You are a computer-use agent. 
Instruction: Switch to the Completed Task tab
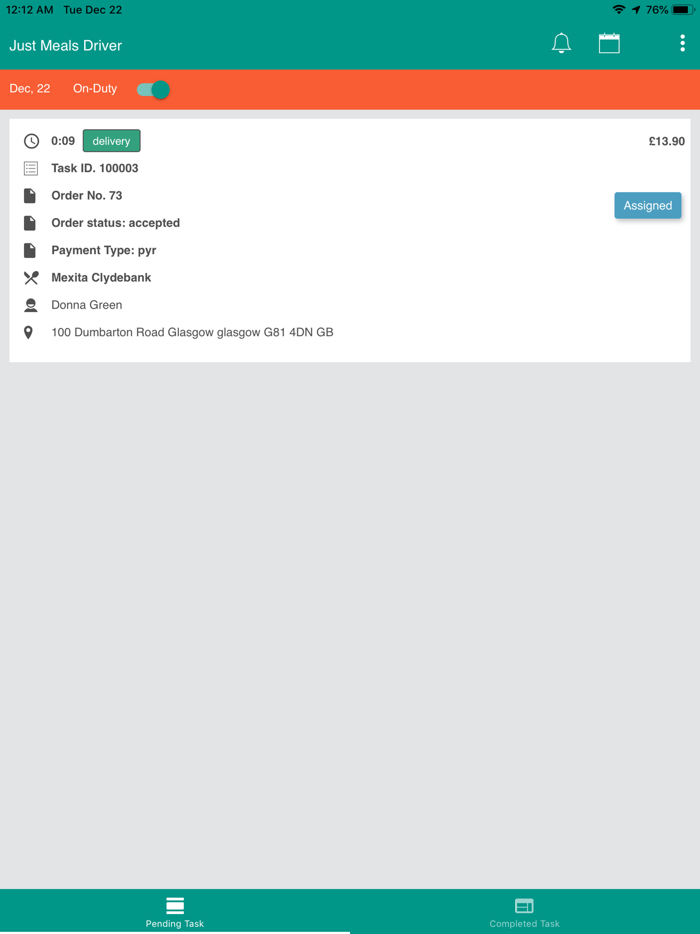click(x=524, y=912)
